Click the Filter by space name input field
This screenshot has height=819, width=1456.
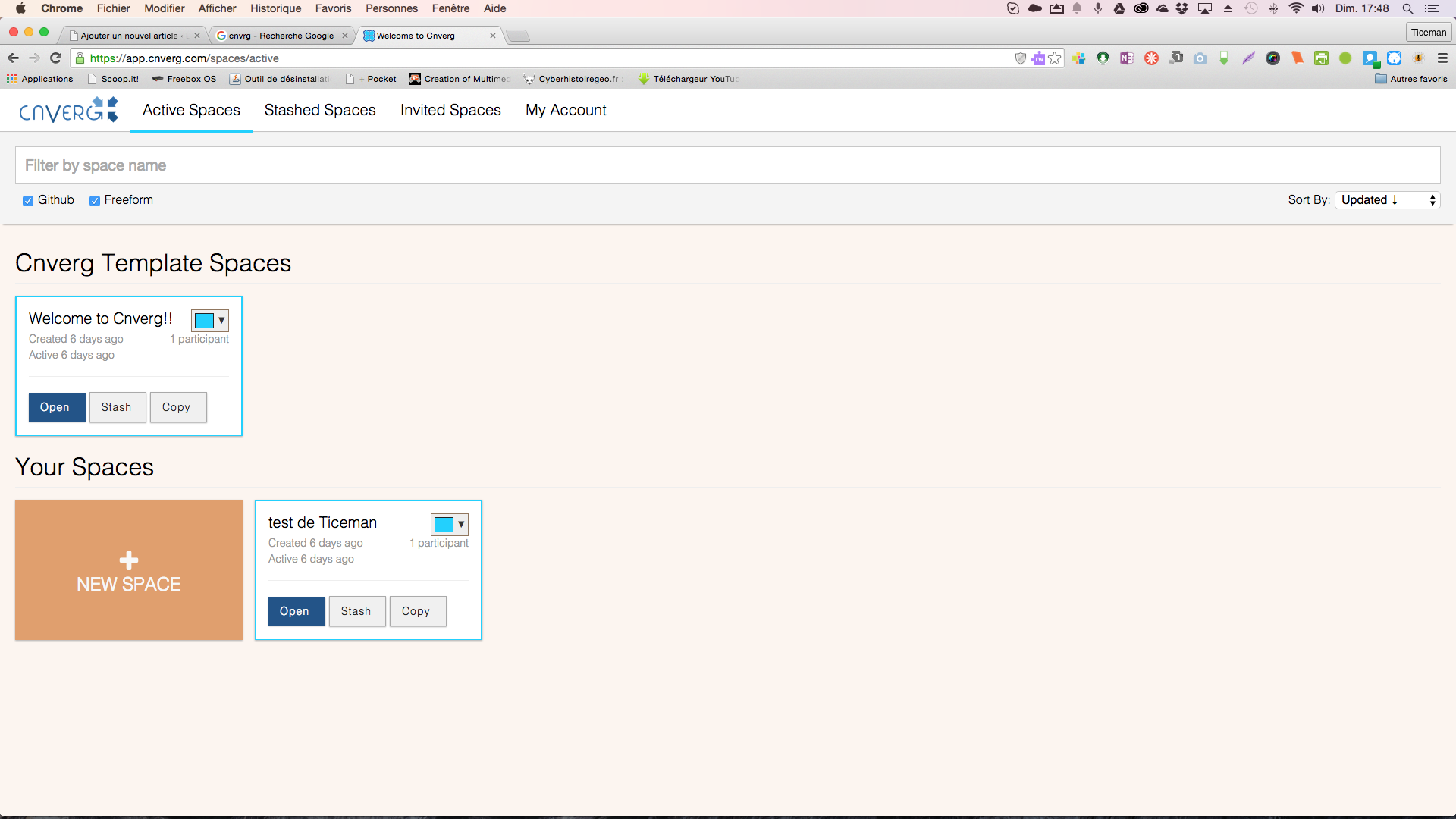(x=728, y=164)
